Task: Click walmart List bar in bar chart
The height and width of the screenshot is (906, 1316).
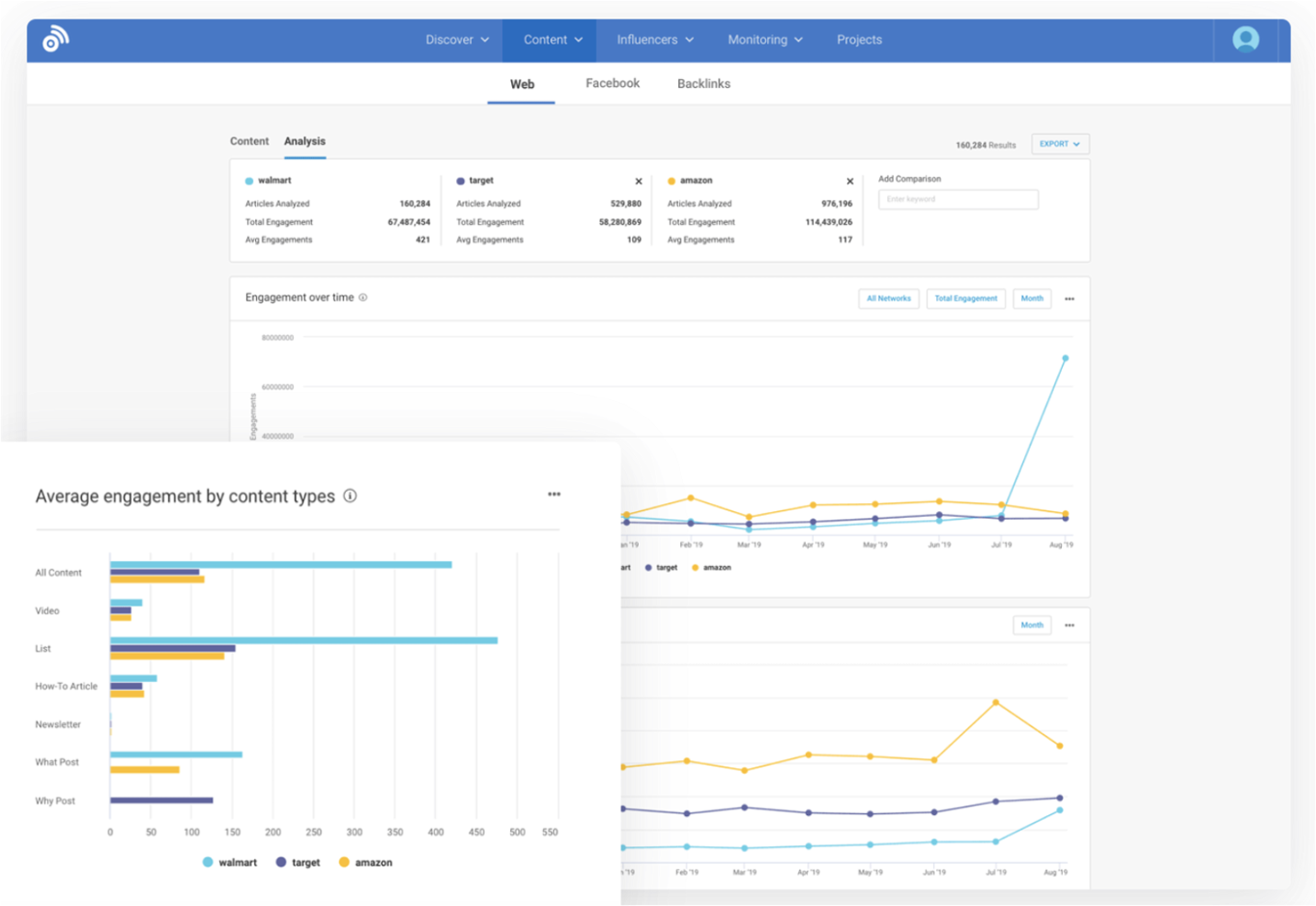Action: (304, 641)
